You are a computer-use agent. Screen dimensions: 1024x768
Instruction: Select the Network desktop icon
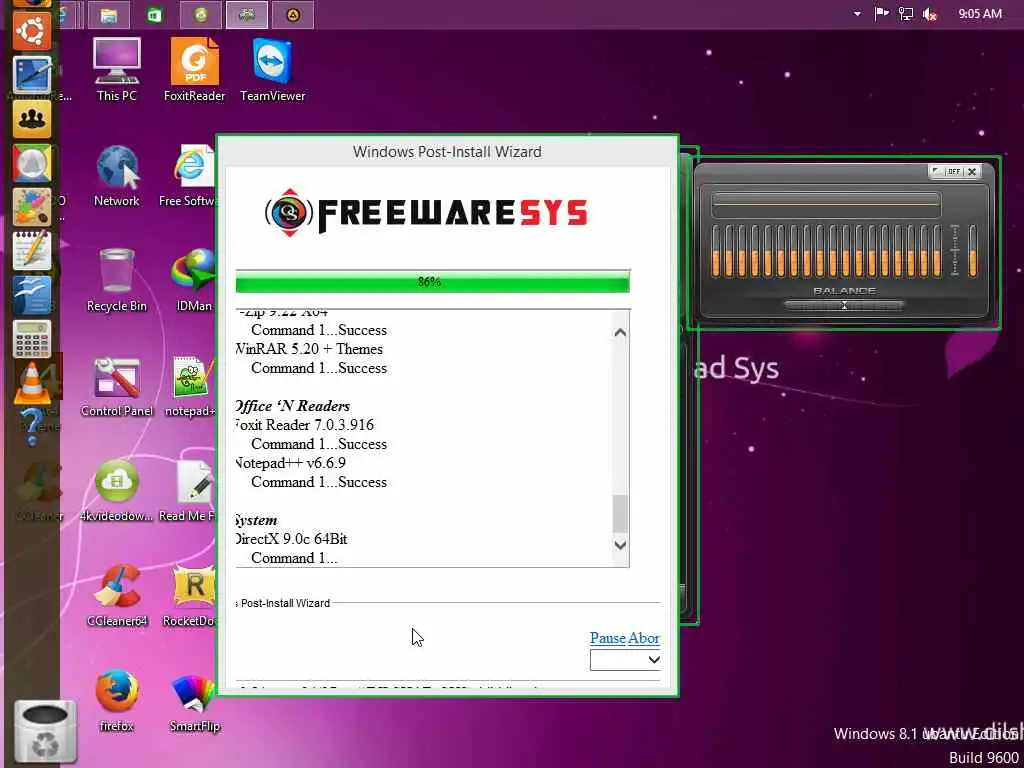click(117, 175)
